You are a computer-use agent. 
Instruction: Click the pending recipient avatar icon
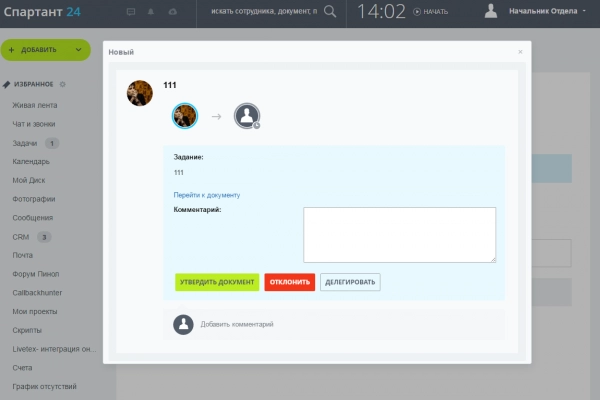click(x=247, y=117)
